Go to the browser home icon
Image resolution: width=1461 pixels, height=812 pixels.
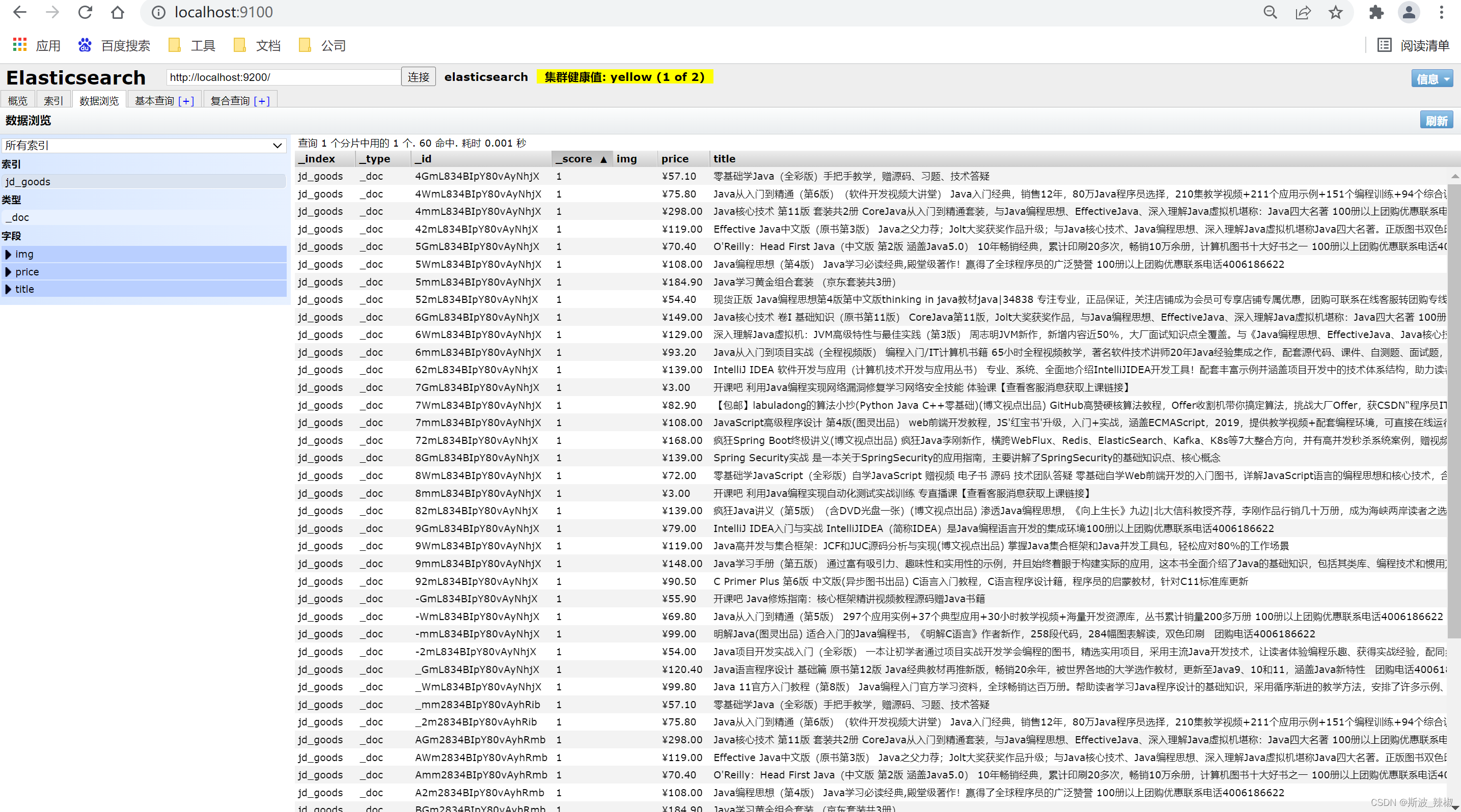118,13
